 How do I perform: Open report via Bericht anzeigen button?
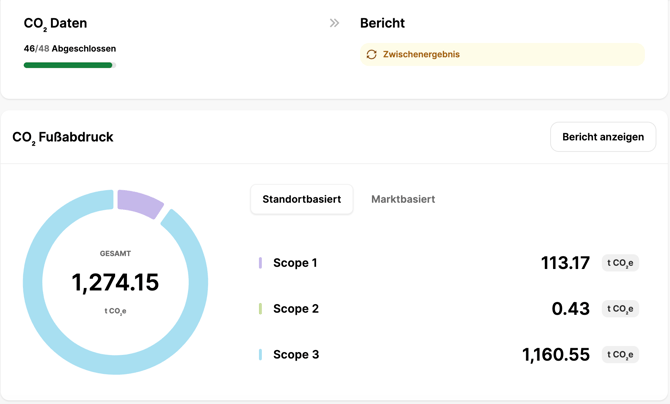[x=602, y=137]
